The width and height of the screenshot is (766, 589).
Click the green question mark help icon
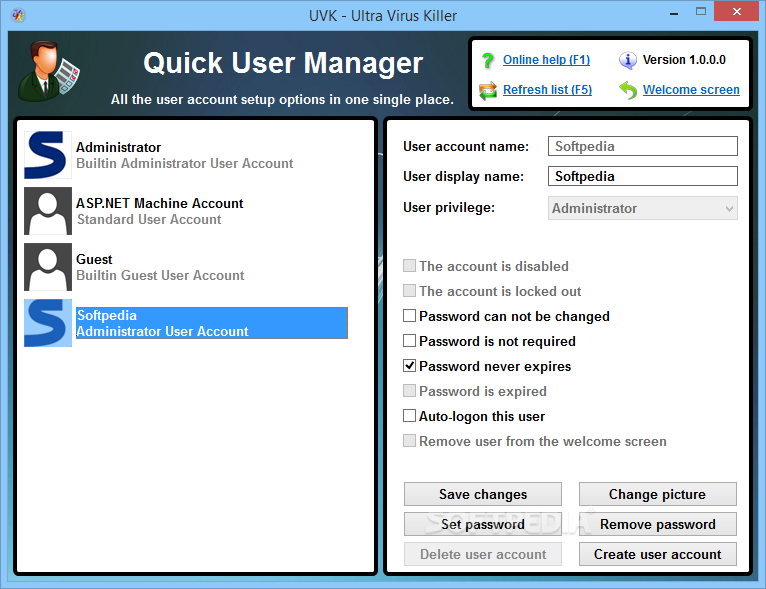[x=488, y=60]
